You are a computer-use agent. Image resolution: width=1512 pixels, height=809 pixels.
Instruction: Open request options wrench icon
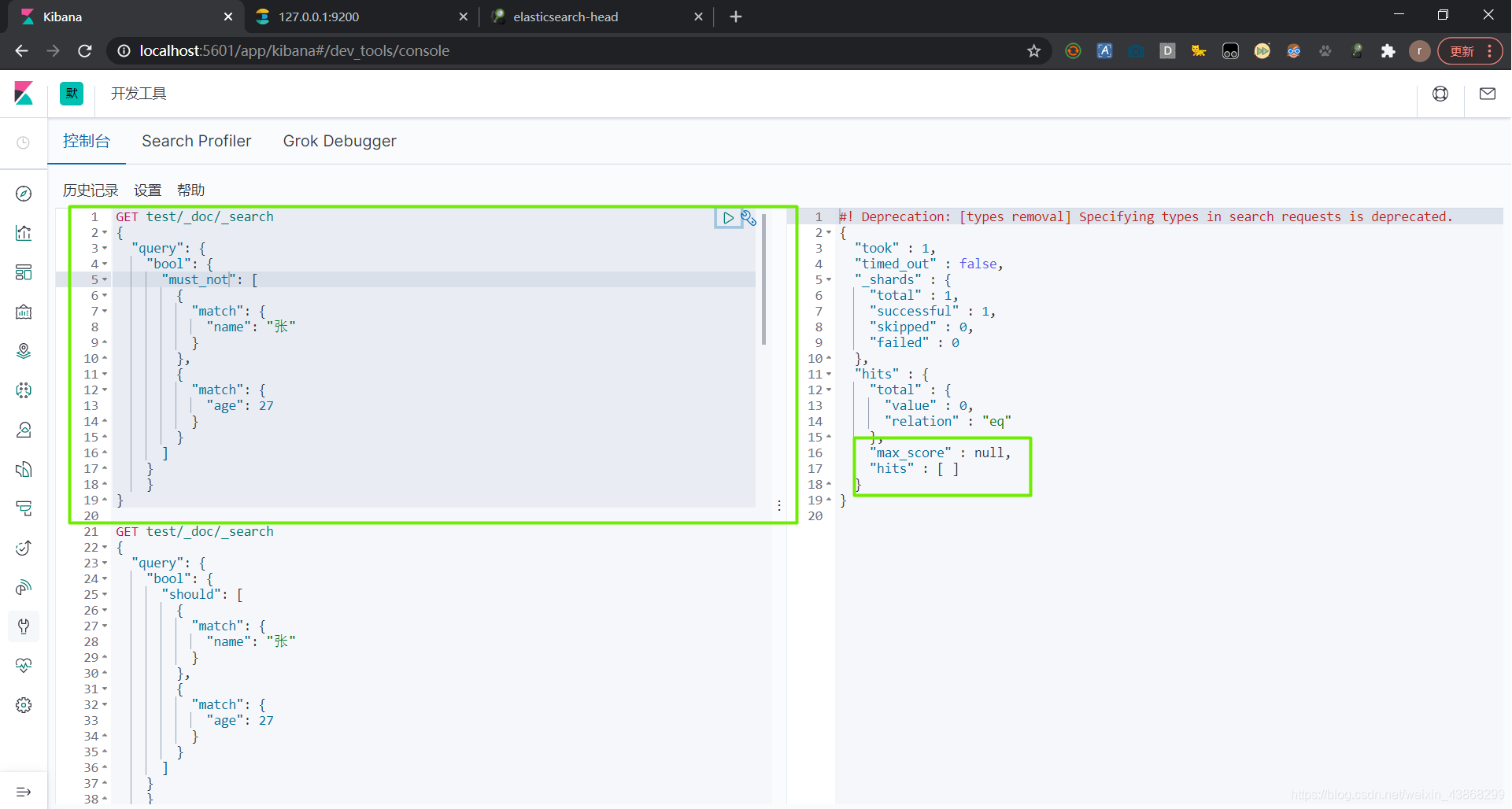point(749,218)
